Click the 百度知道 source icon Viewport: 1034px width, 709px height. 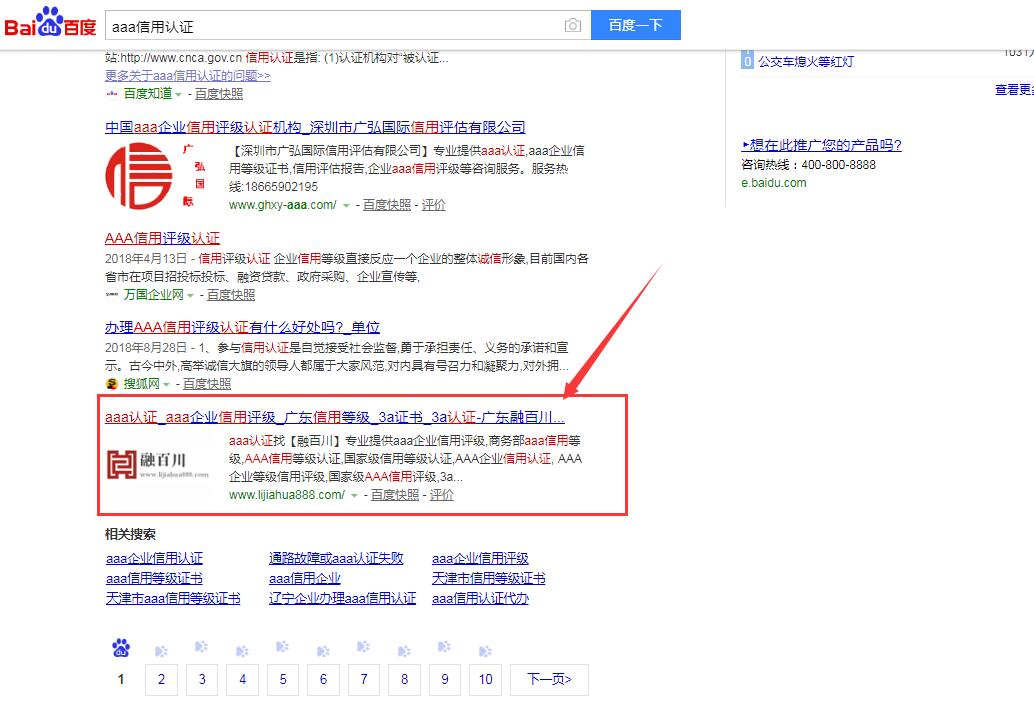pos(112,94)
